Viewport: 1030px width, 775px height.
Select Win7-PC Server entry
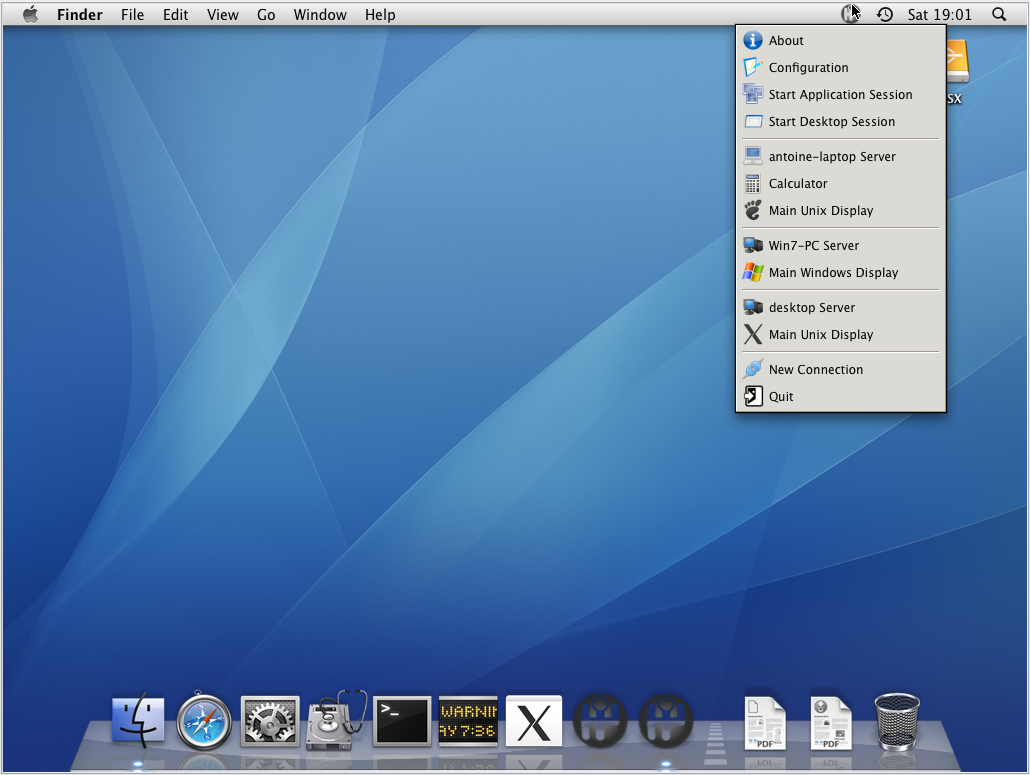pos(841,245)
